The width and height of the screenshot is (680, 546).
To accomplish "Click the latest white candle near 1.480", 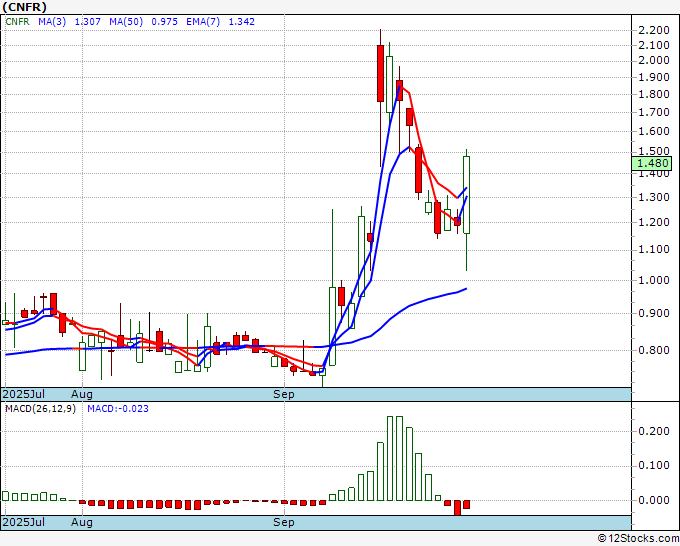I will (466, 195).
